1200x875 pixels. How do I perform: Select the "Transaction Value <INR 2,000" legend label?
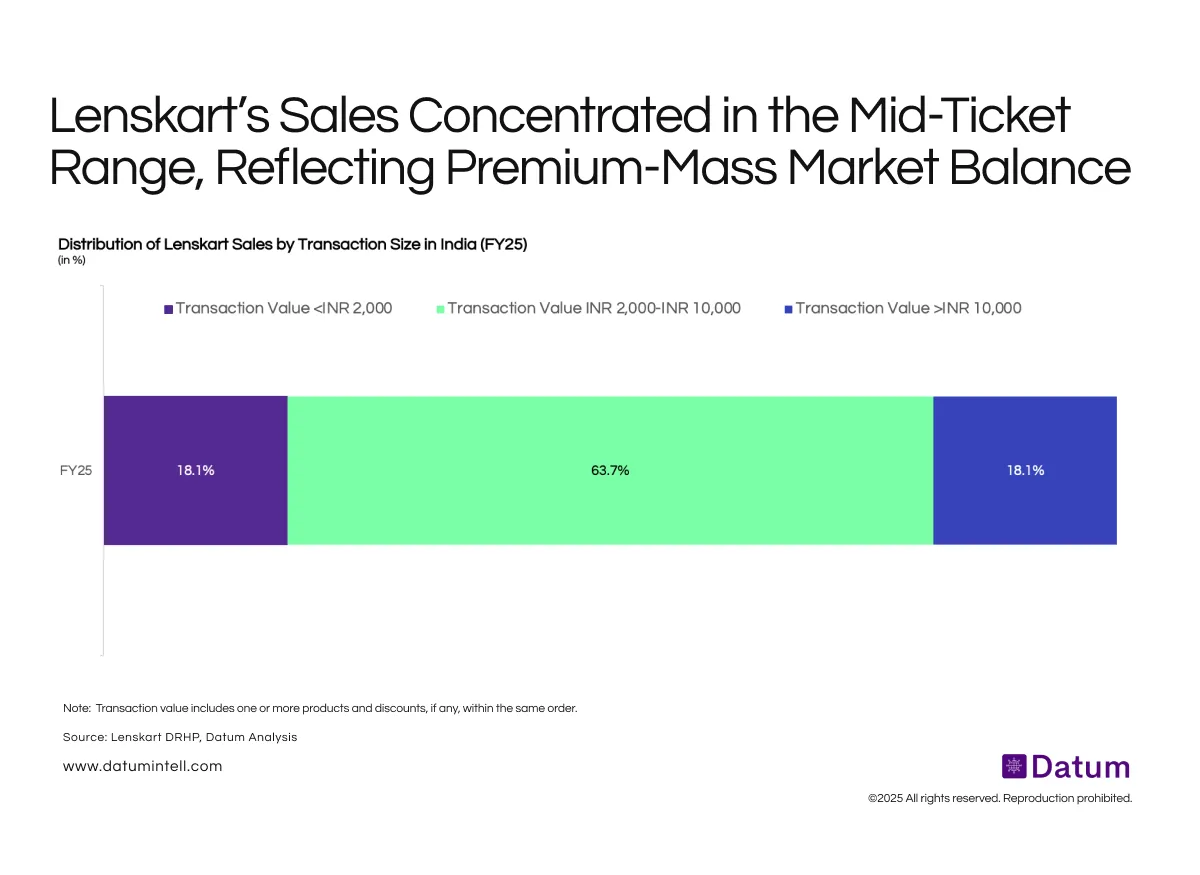pos(284,308)
